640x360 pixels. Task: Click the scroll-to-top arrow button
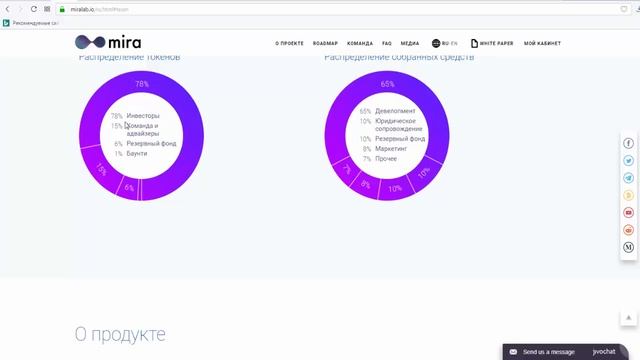(629, 318)
